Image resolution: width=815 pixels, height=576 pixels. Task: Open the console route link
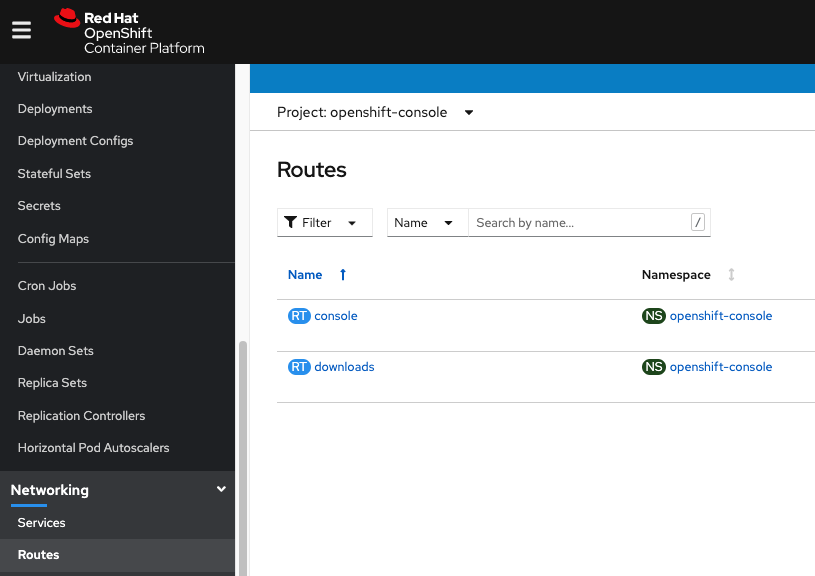[x=336, y=316]
